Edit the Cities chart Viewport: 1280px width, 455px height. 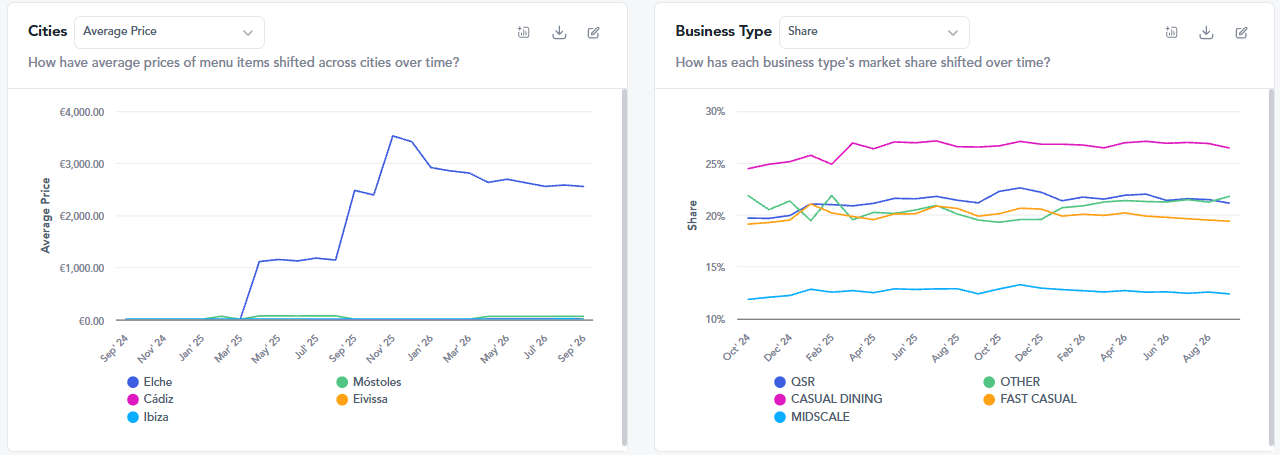594,32
